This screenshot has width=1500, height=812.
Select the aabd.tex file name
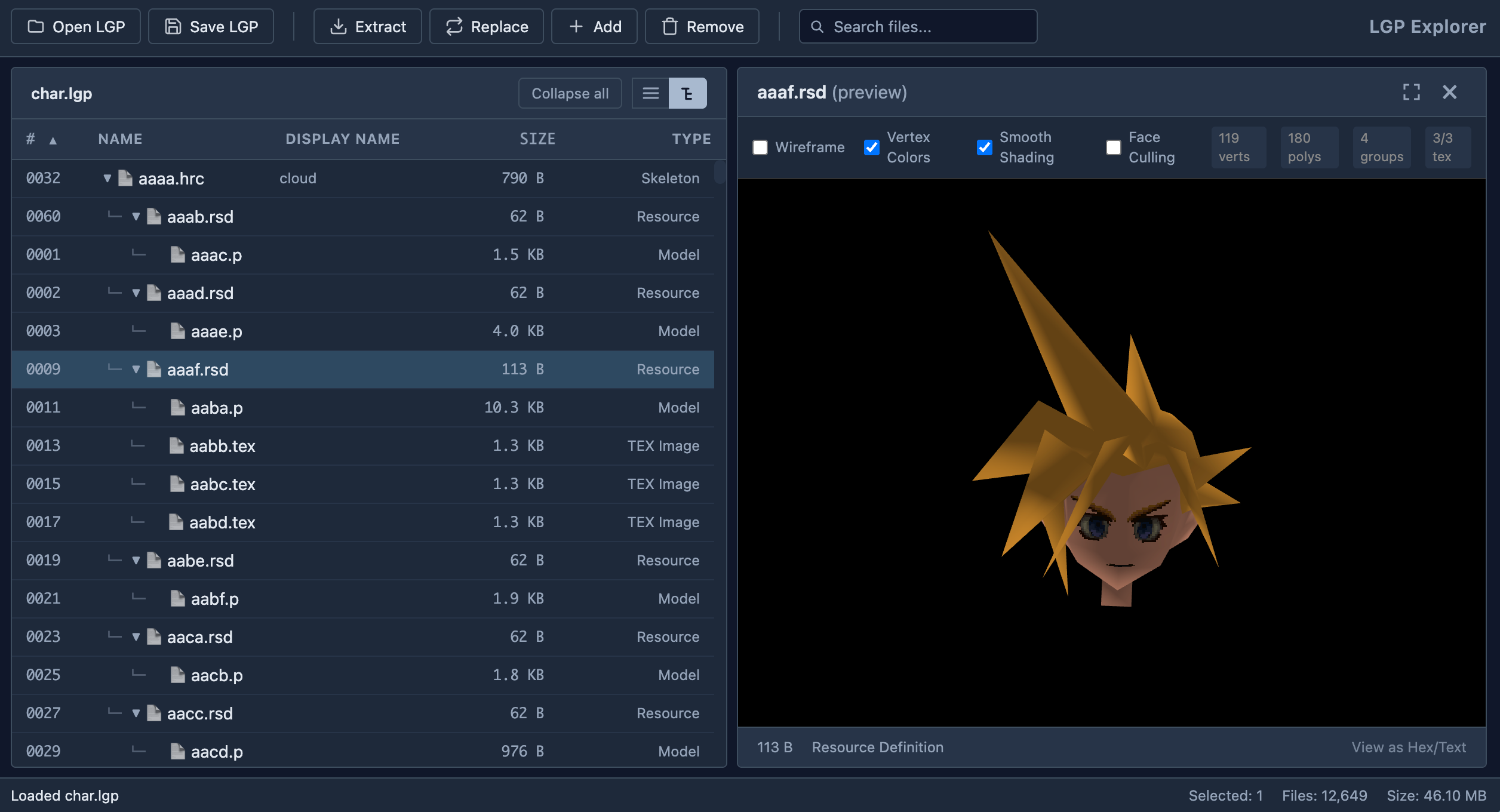point(222,522)
